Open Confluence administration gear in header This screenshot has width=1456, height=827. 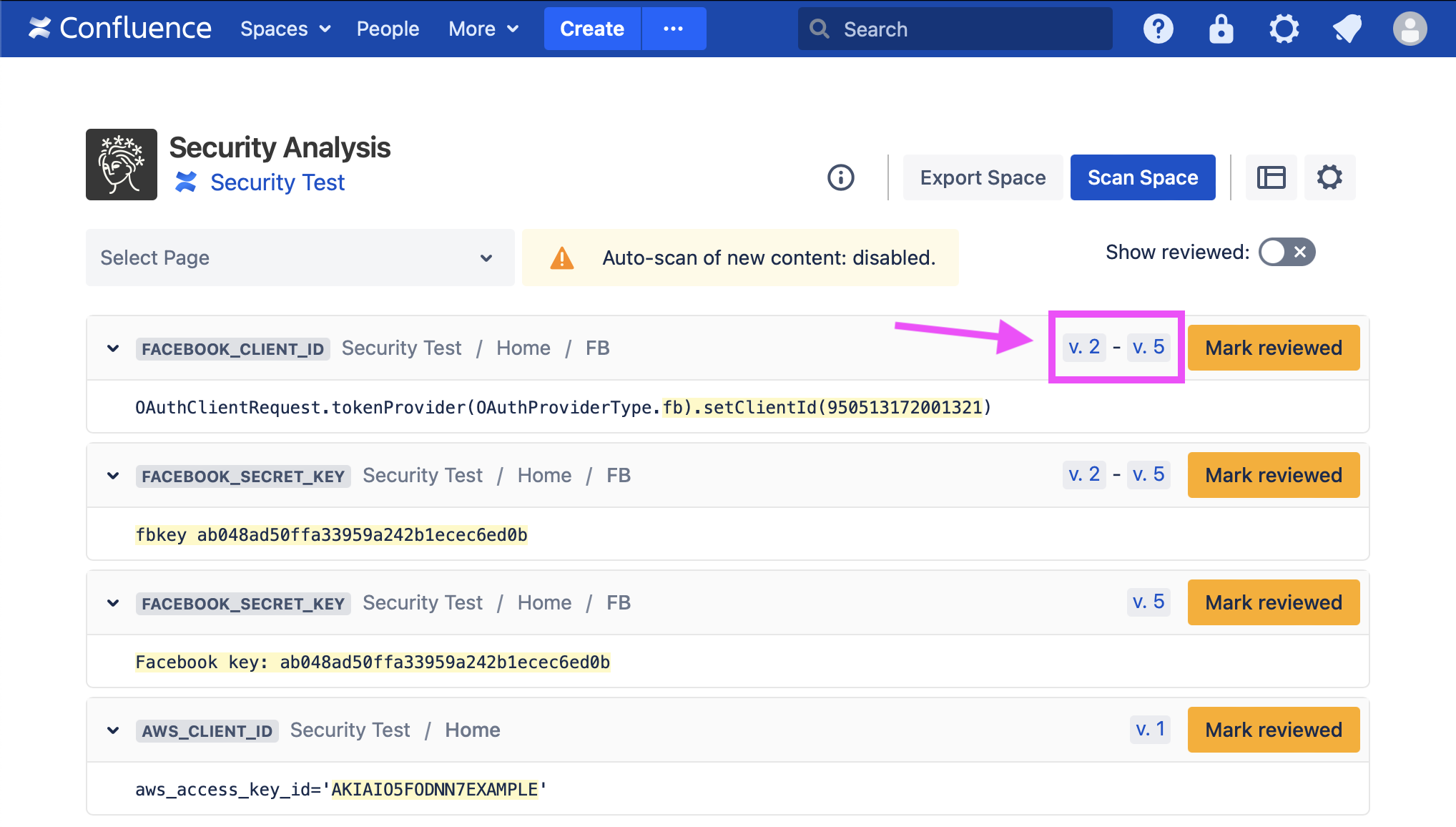1284,29
